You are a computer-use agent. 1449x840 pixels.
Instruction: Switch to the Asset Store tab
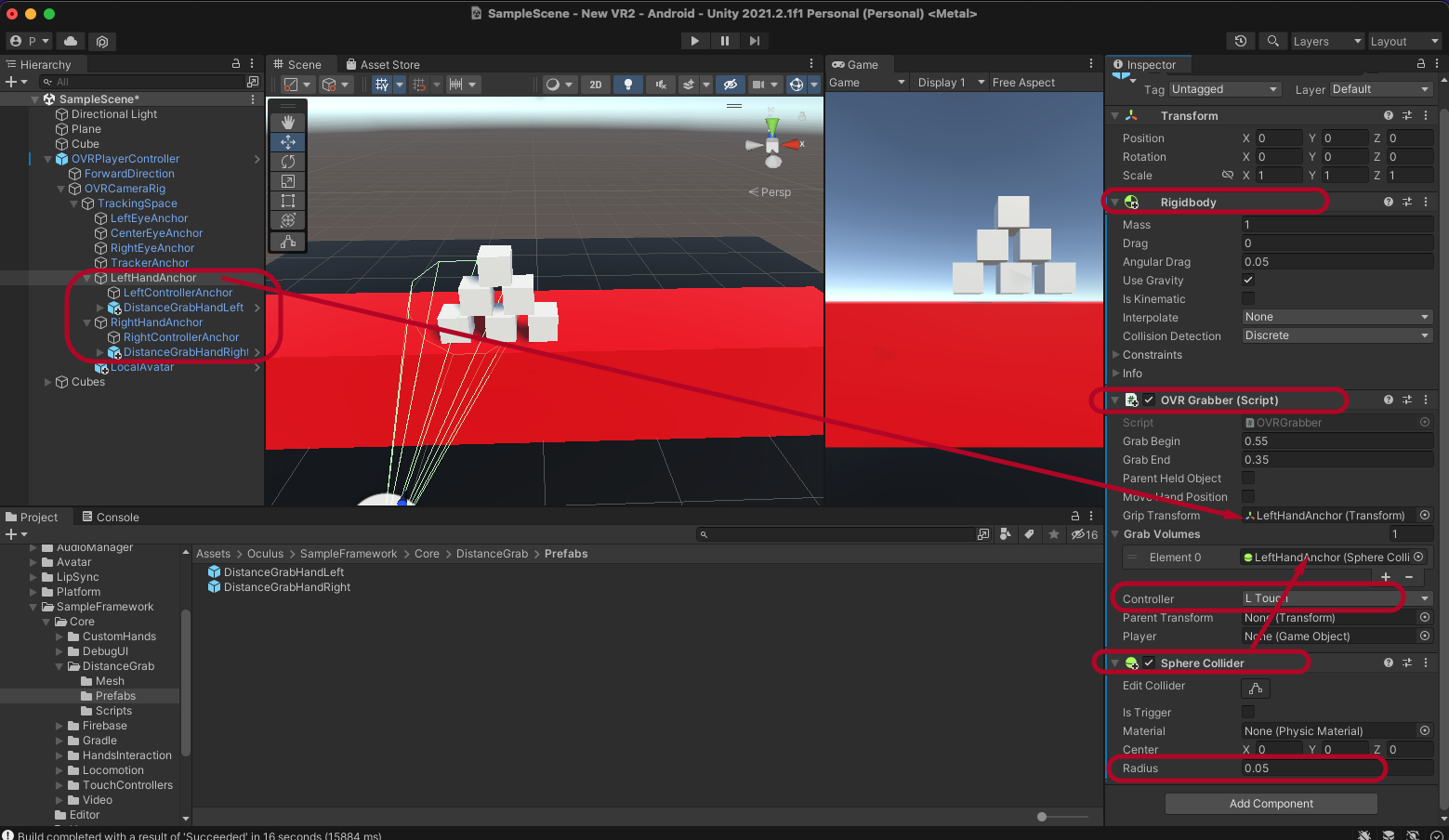(383, 65)
